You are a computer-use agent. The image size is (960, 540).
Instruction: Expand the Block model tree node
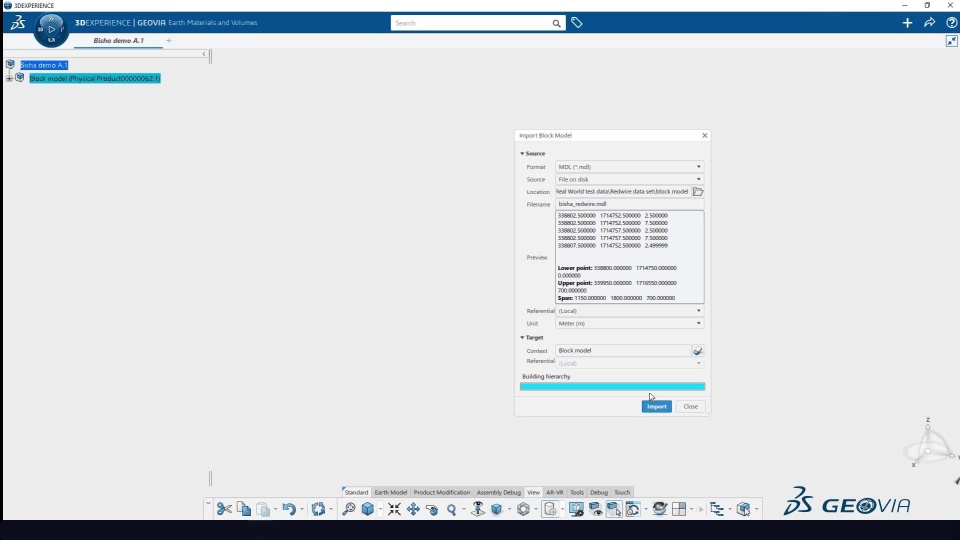(x=9, y=78)
